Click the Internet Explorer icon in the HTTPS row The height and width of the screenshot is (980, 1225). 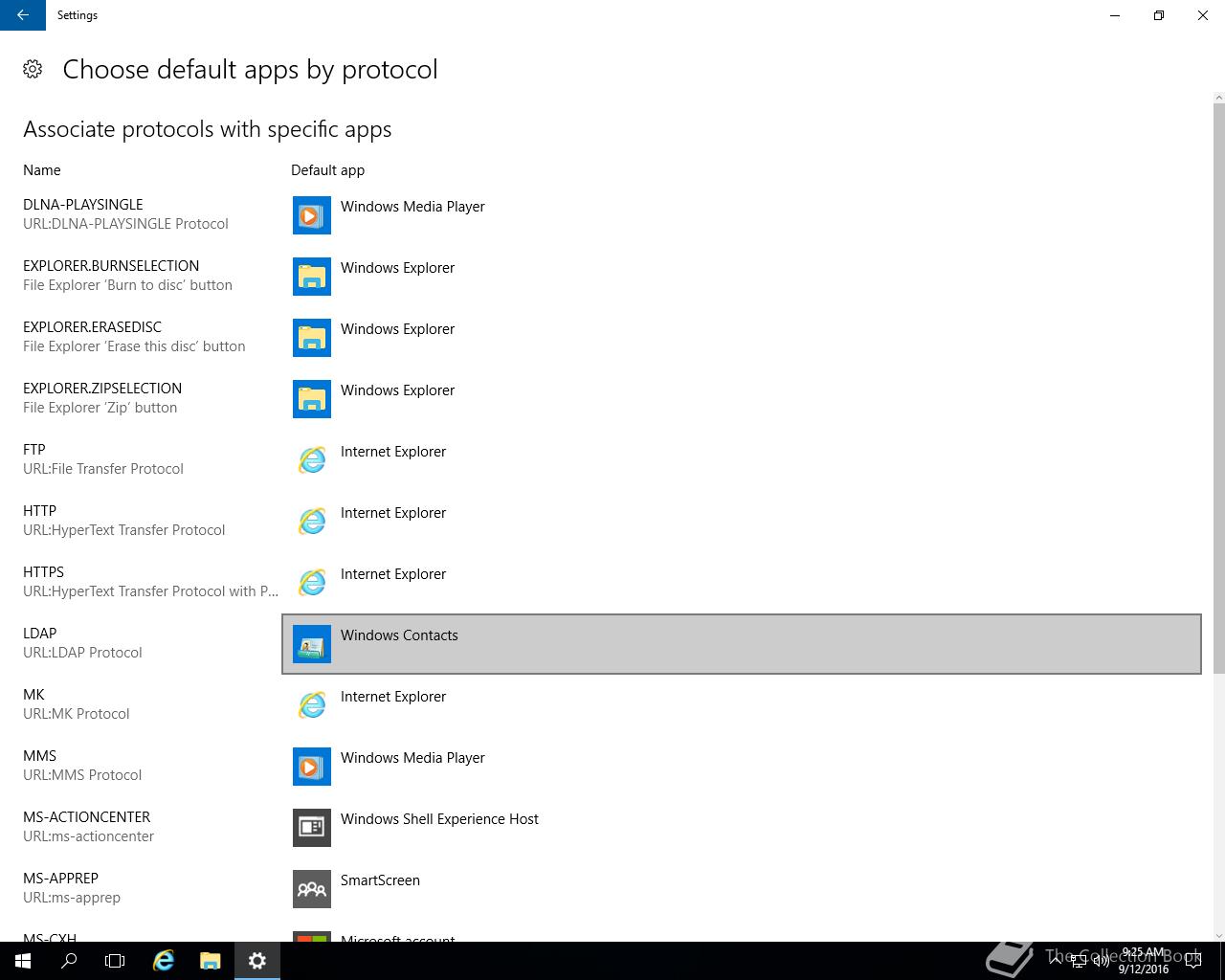(x=312, y=583)
